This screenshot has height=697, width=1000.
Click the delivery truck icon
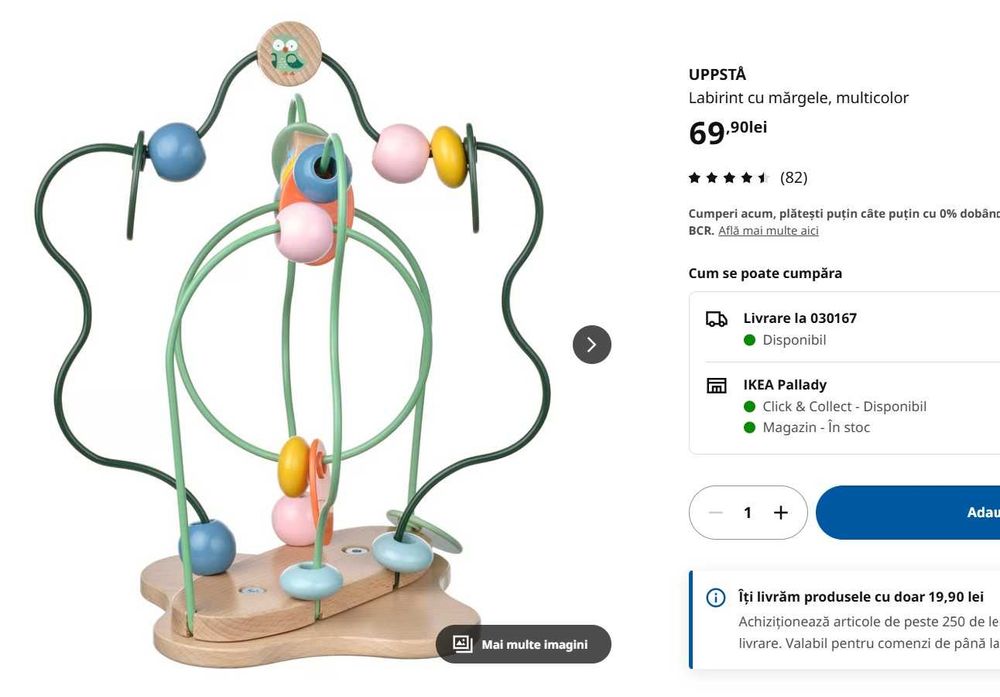(716, 319)
